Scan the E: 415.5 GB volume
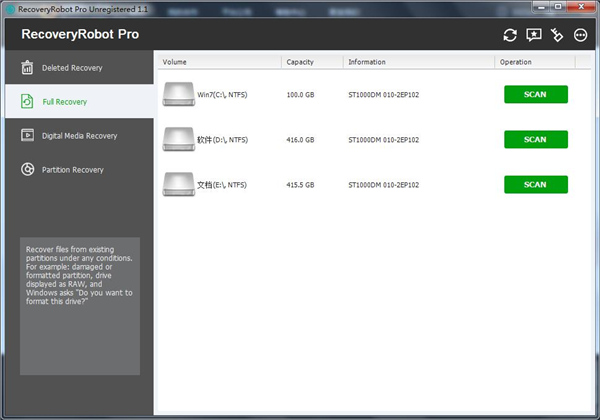Screen dimensions: 600x420 (x=536, y=185)
